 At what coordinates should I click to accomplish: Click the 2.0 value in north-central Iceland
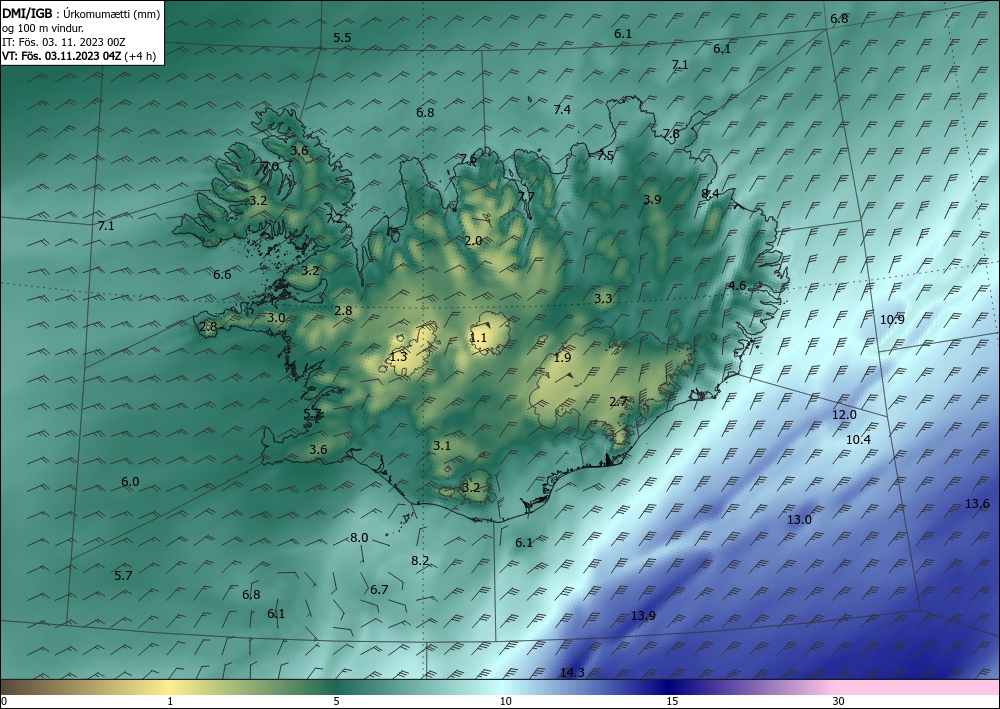click(x=473, y=241)
